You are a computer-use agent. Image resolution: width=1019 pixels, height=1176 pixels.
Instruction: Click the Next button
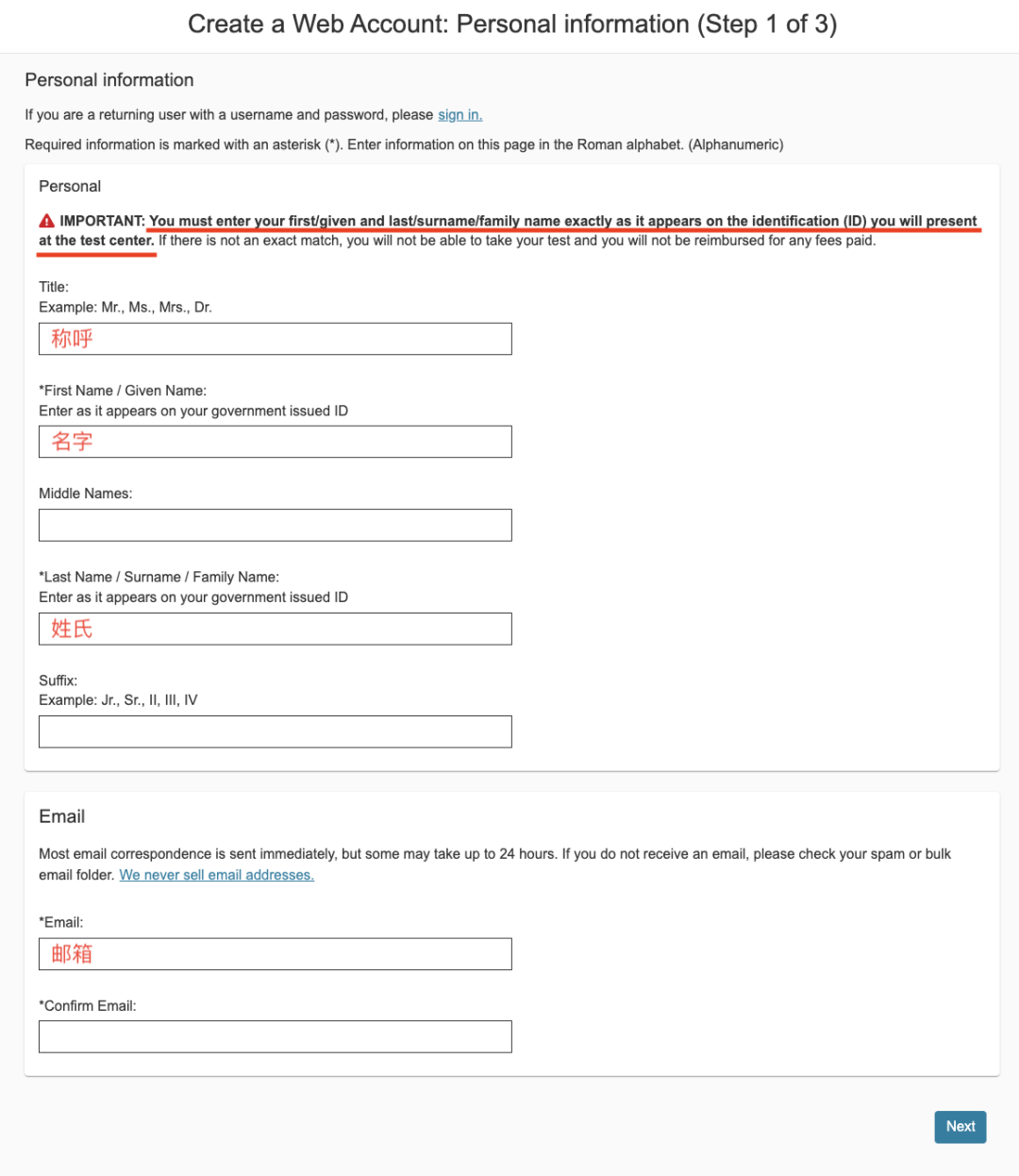point(961,1127)
